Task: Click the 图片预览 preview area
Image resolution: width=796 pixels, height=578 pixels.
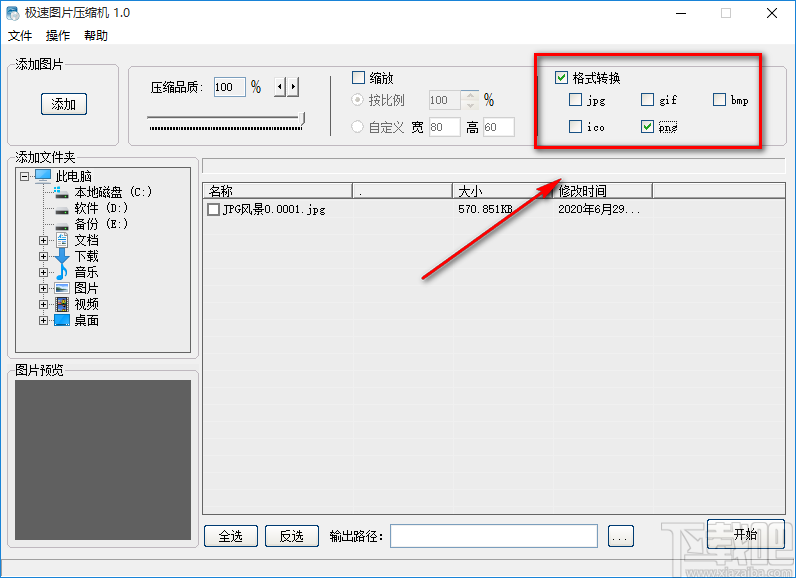Action: (103, 460)
